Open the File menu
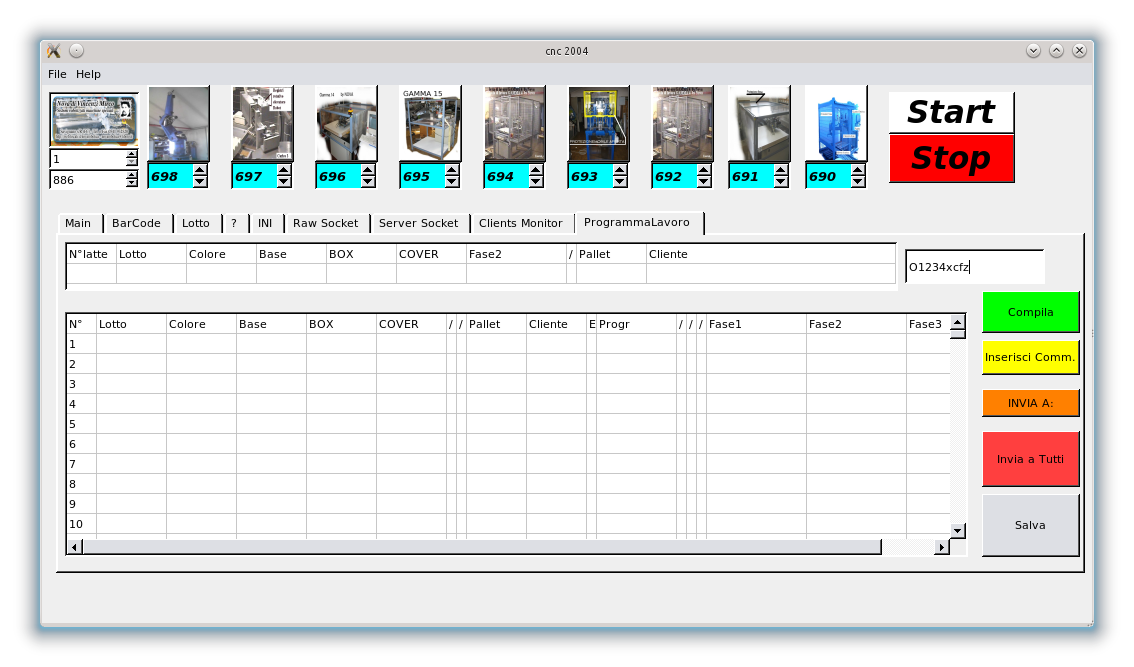Viewport: 1134px width, 667px height. (x=57, y=74)
